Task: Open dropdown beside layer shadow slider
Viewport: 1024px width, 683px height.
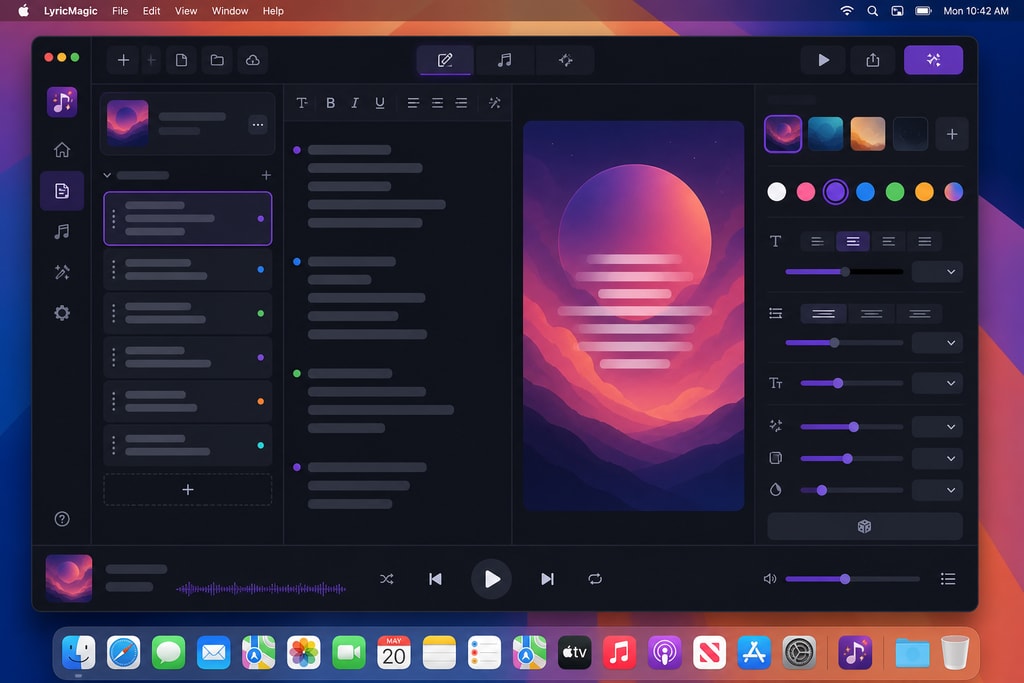Action: 936,458
